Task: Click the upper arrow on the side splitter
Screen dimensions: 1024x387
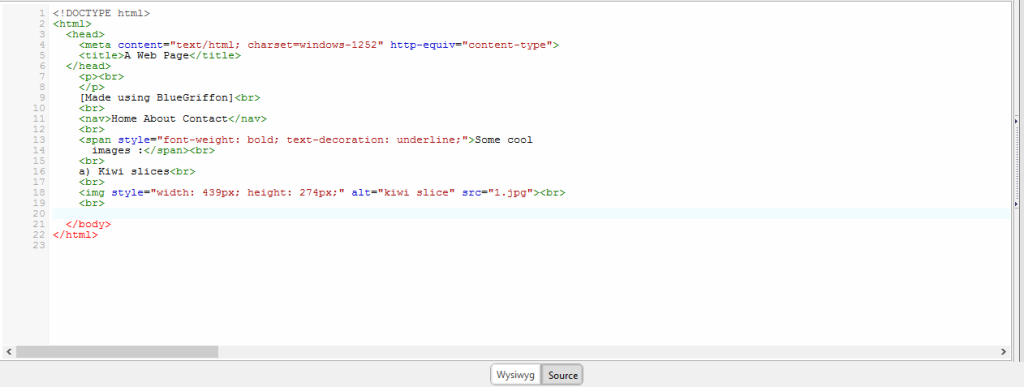Action: pos(1016,121)
